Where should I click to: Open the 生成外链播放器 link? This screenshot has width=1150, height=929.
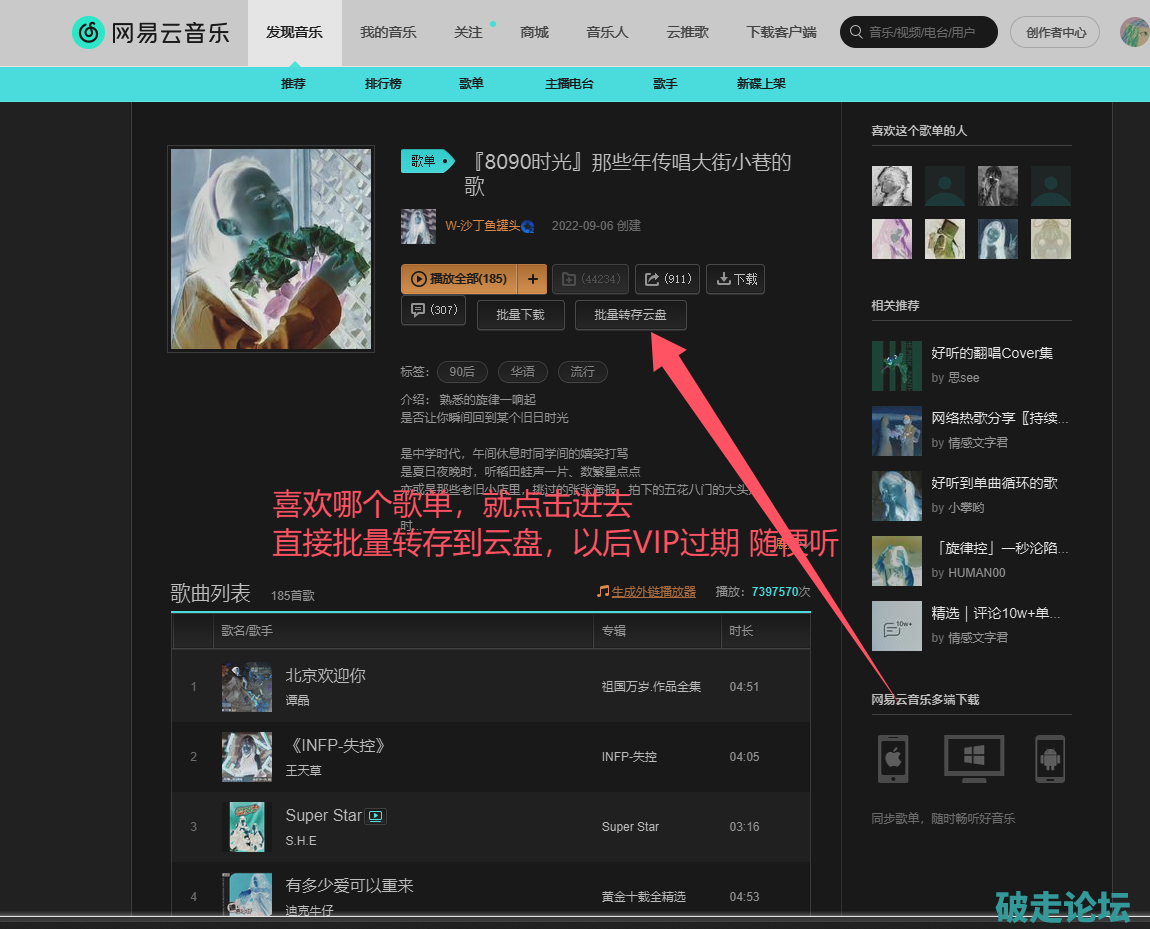[x=653, y=592]
